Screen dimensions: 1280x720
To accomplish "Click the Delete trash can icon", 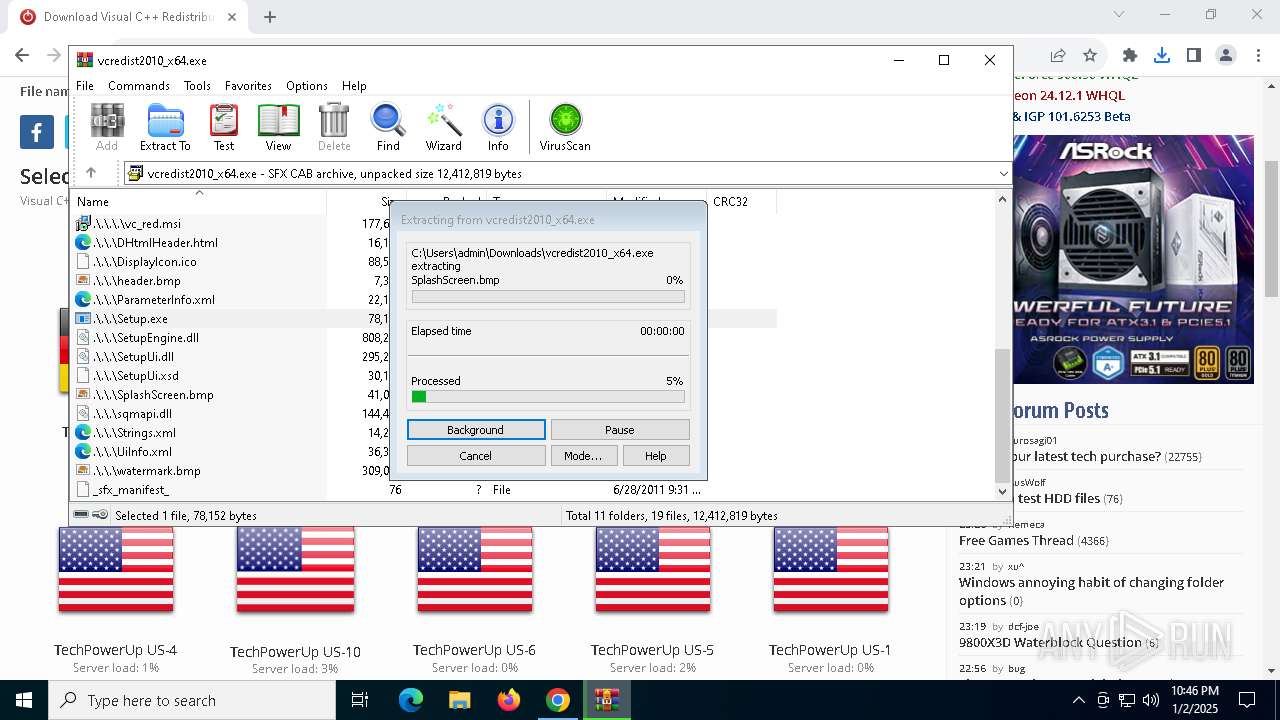I will coord(334,127).
